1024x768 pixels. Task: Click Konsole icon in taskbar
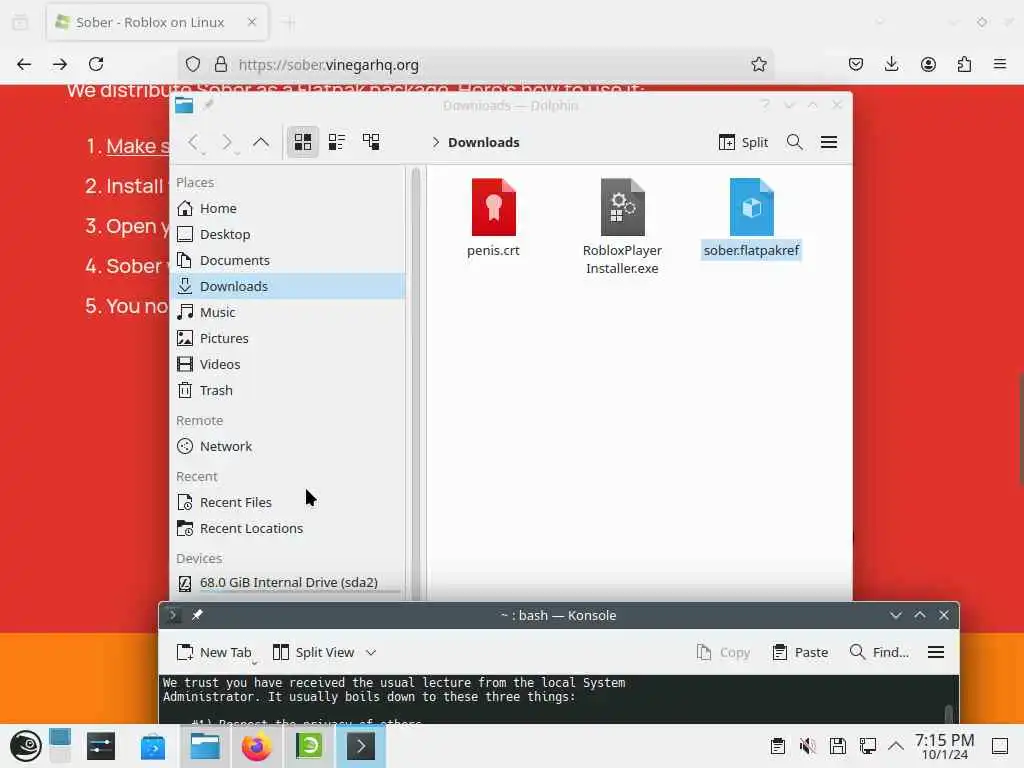click(x=360, y=746)
